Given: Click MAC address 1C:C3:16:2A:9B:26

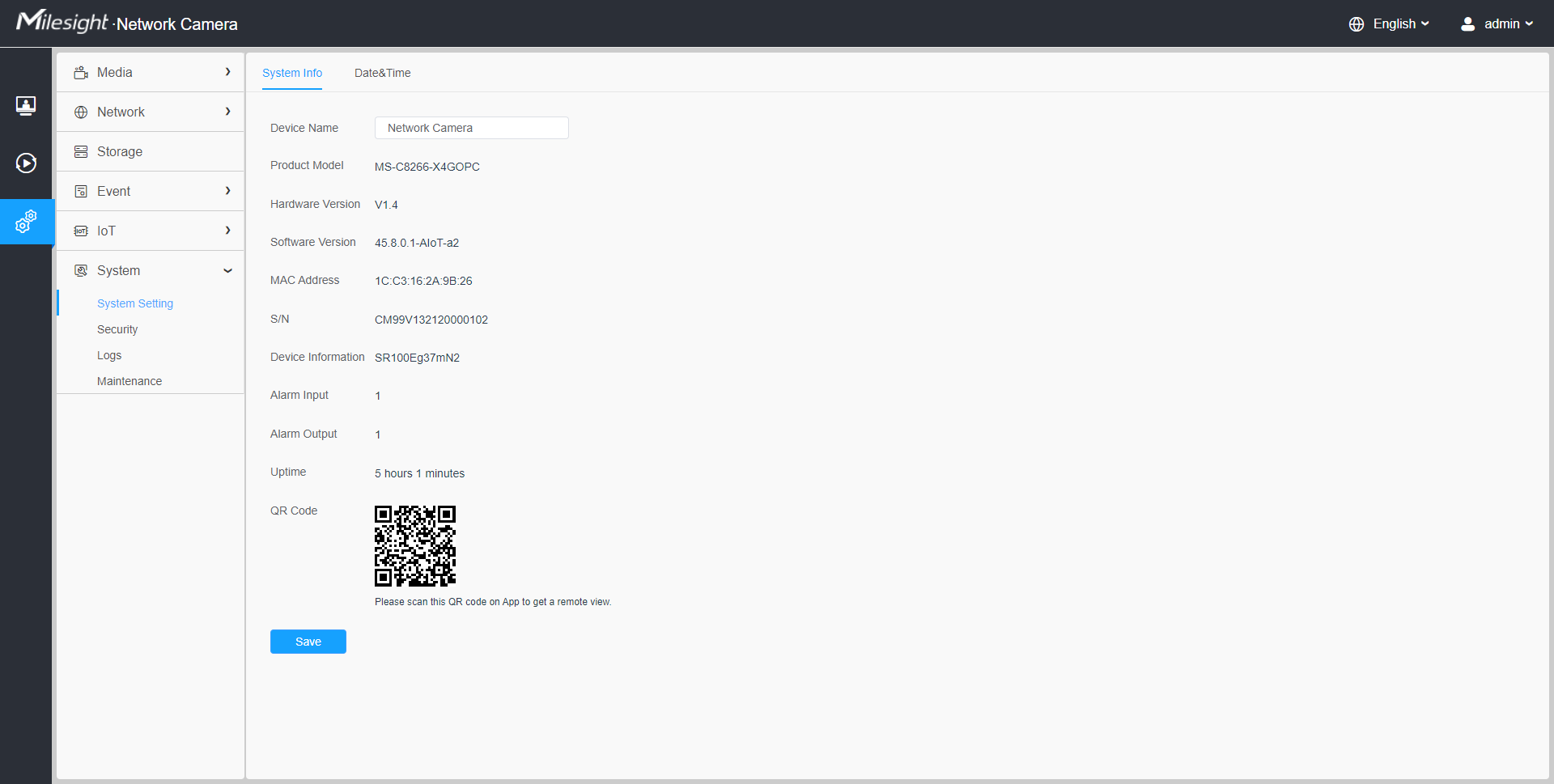Looking at the screenshot, I should point(423,281).
